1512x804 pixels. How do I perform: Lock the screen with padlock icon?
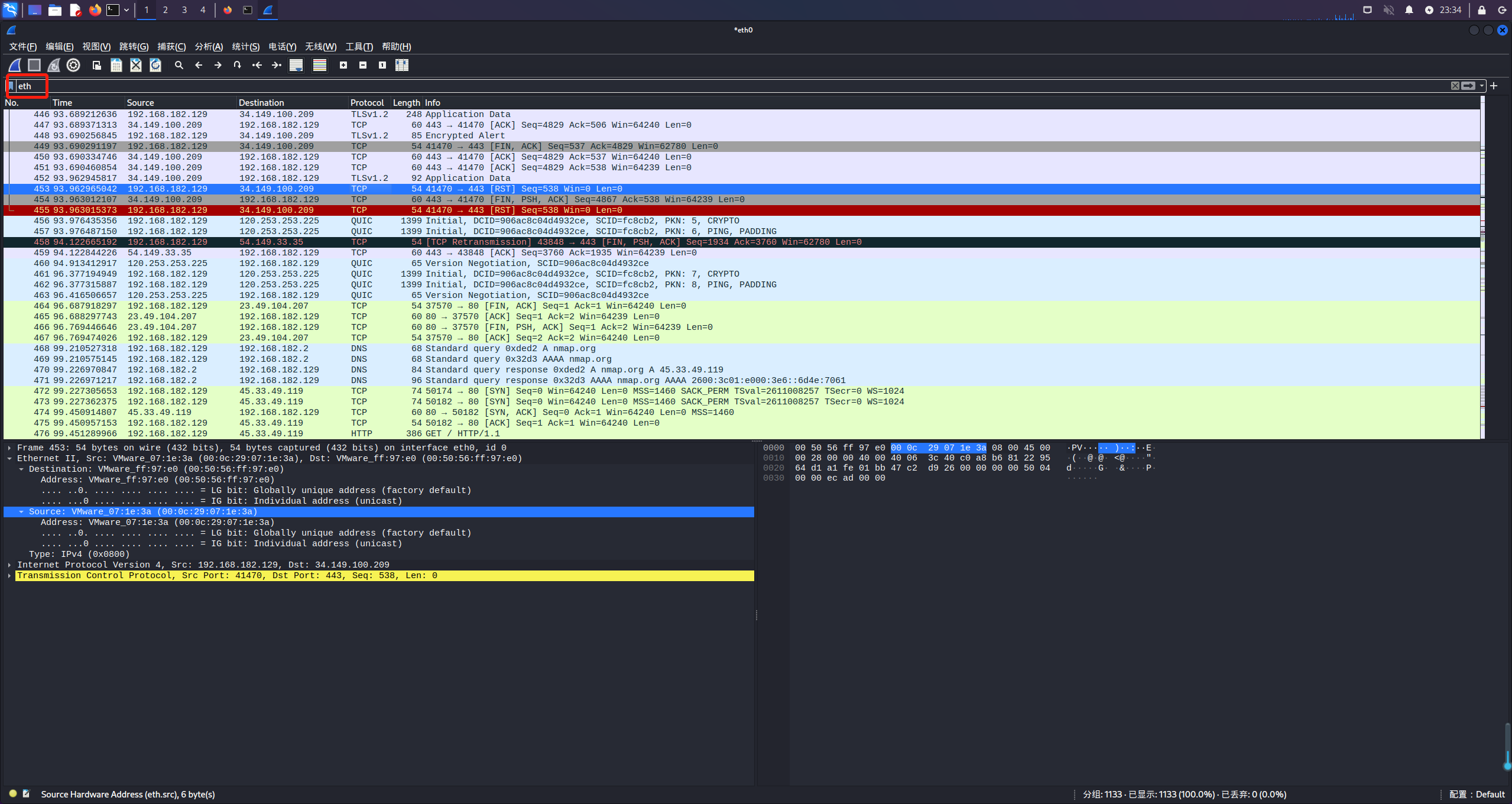point(1481,9)
